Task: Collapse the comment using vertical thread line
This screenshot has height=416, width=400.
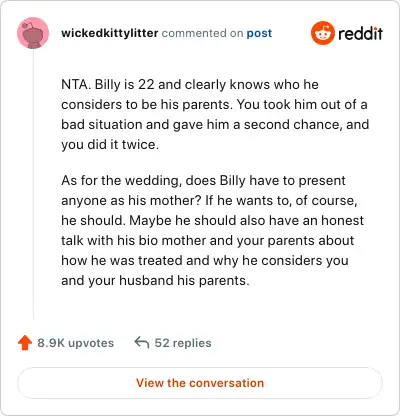Action: point(33,184)
